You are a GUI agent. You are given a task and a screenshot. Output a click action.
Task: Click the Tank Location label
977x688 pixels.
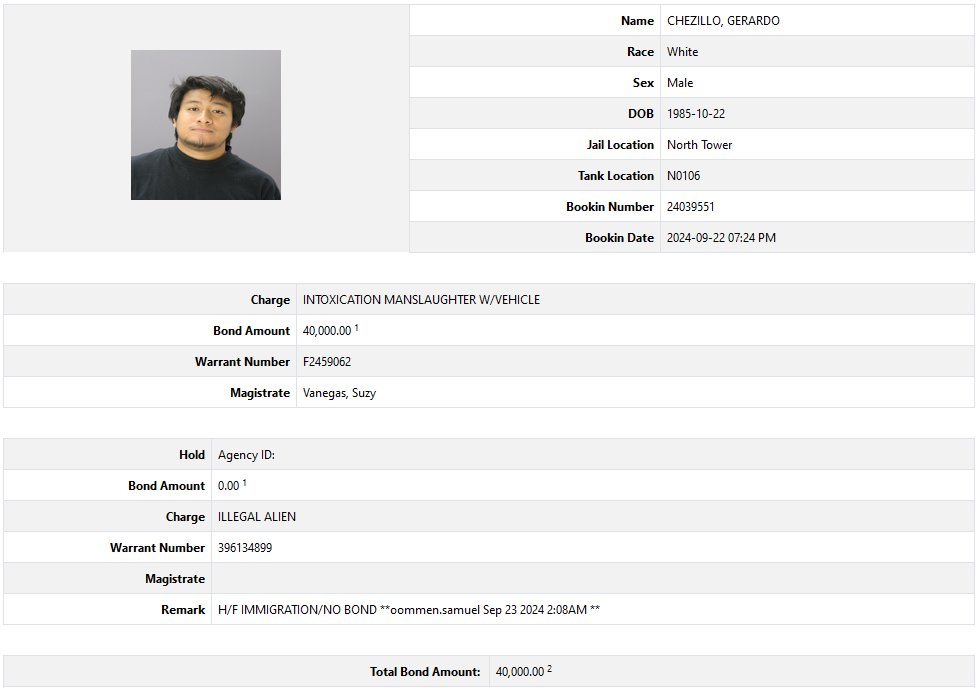pos(616,176)
